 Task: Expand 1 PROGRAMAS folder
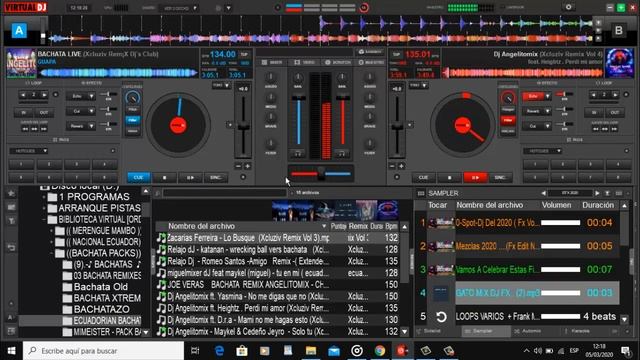pos(44,197)
